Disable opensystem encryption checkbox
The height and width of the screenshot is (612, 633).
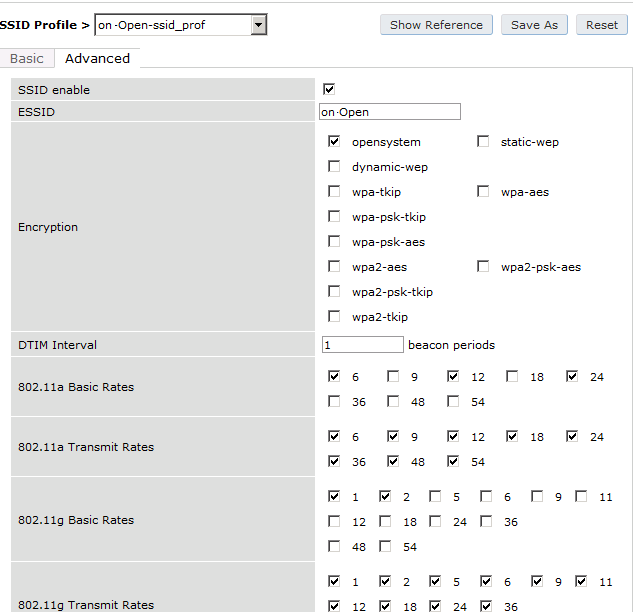click(334, 142)
